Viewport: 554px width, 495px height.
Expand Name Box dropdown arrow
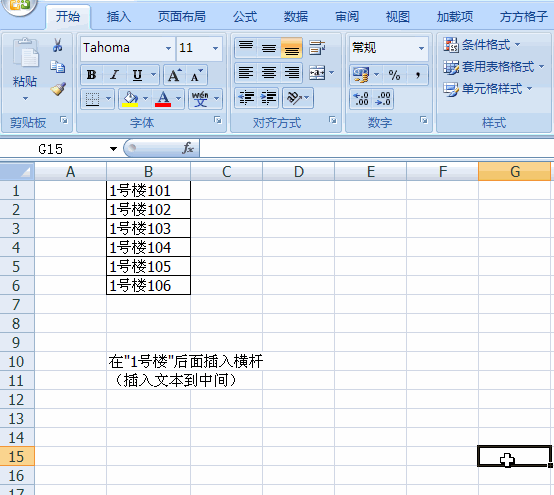113,149
